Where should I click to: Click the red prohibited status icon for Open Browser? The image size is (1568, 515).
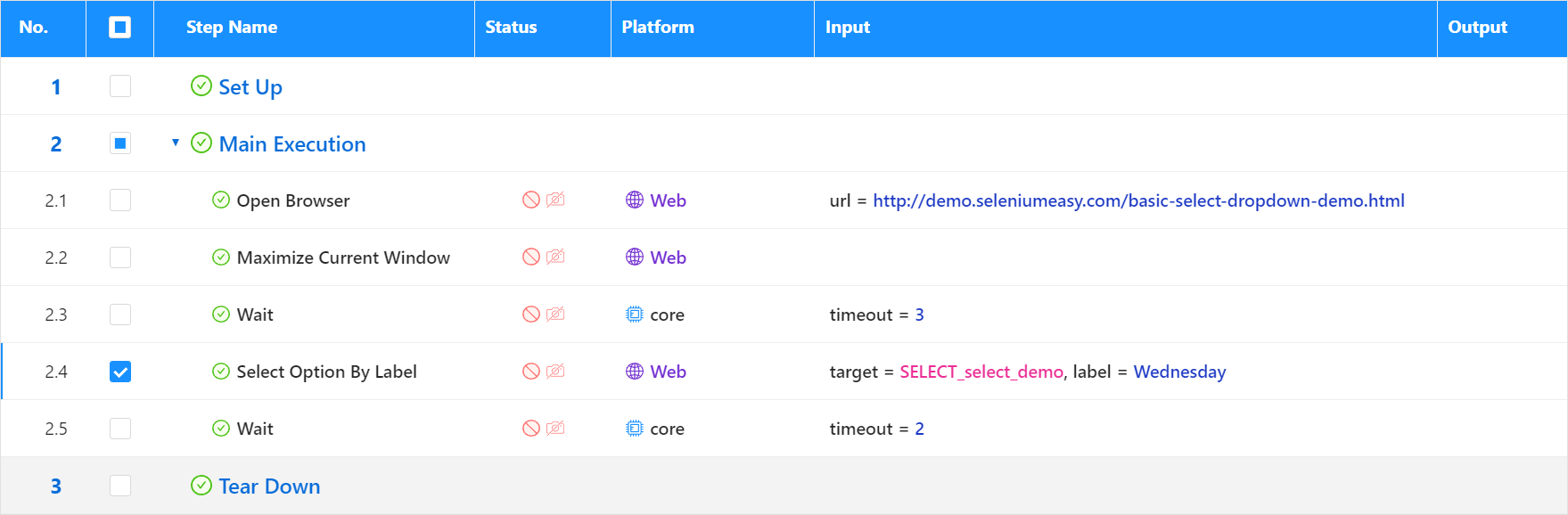point(531,200)
